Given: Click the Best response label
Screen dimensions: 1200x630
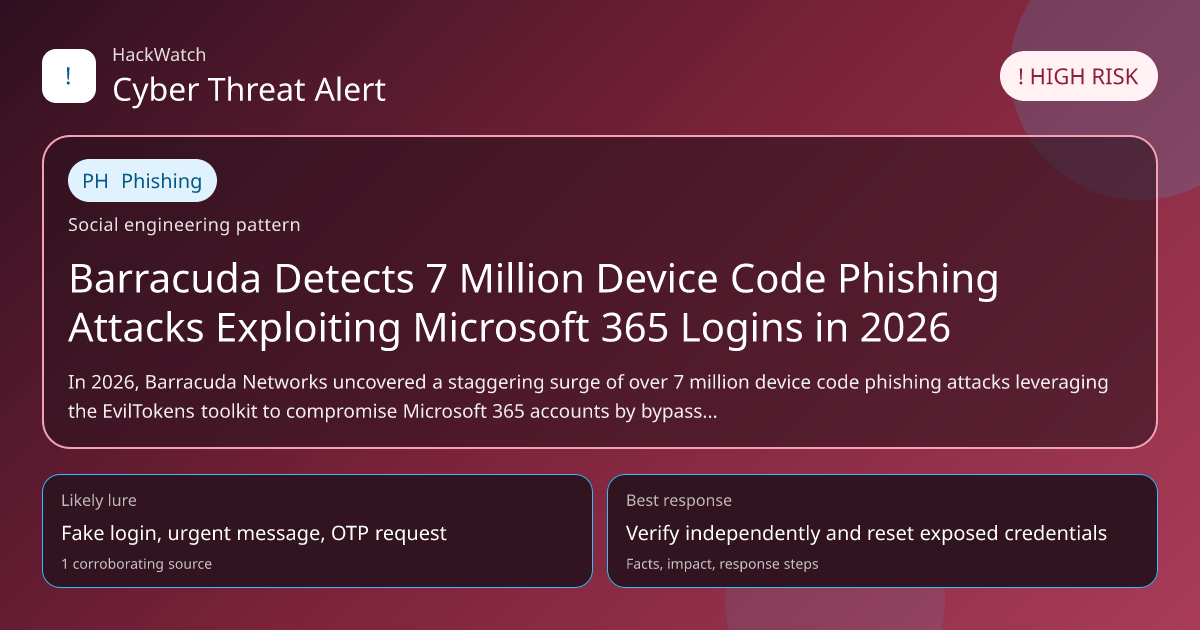Looking at the screenshot, I should point(679,500).
